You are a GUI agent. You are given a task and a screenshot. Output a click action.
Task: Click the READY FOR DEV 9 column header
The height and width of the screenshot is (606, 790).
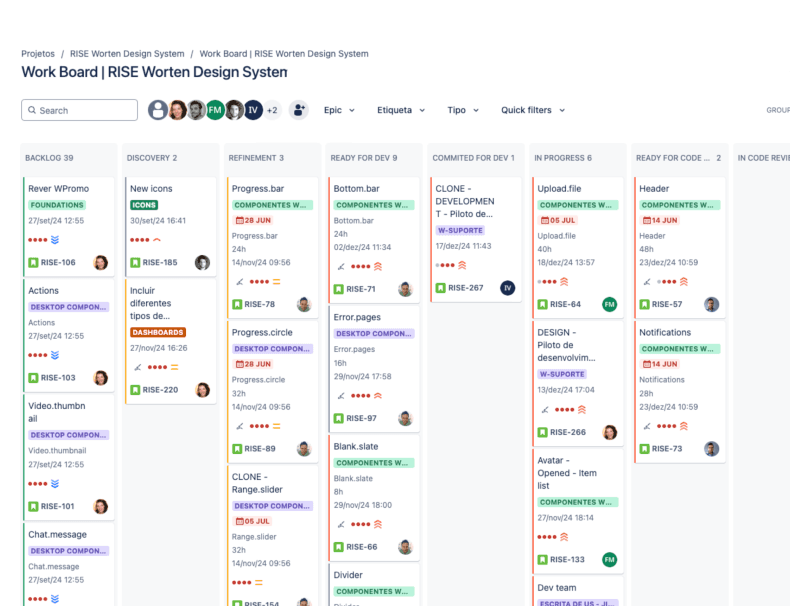pyautogui.click(x=364, y=158)
